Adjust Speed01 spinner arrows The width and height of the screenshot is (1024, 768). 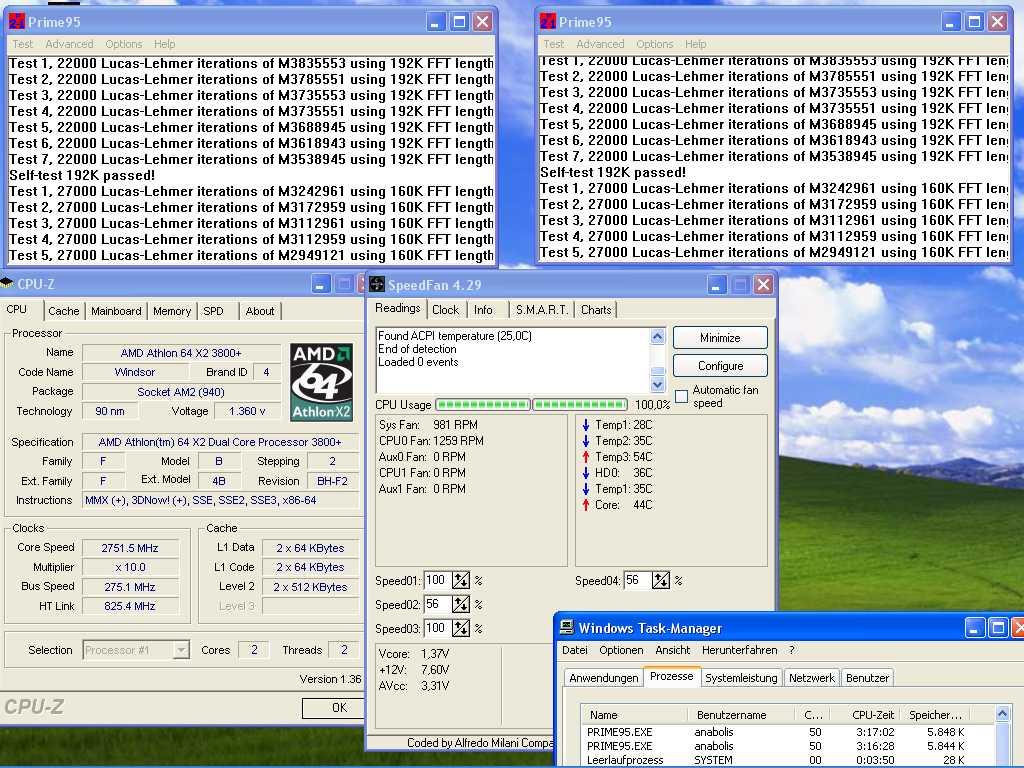[460, 580]
